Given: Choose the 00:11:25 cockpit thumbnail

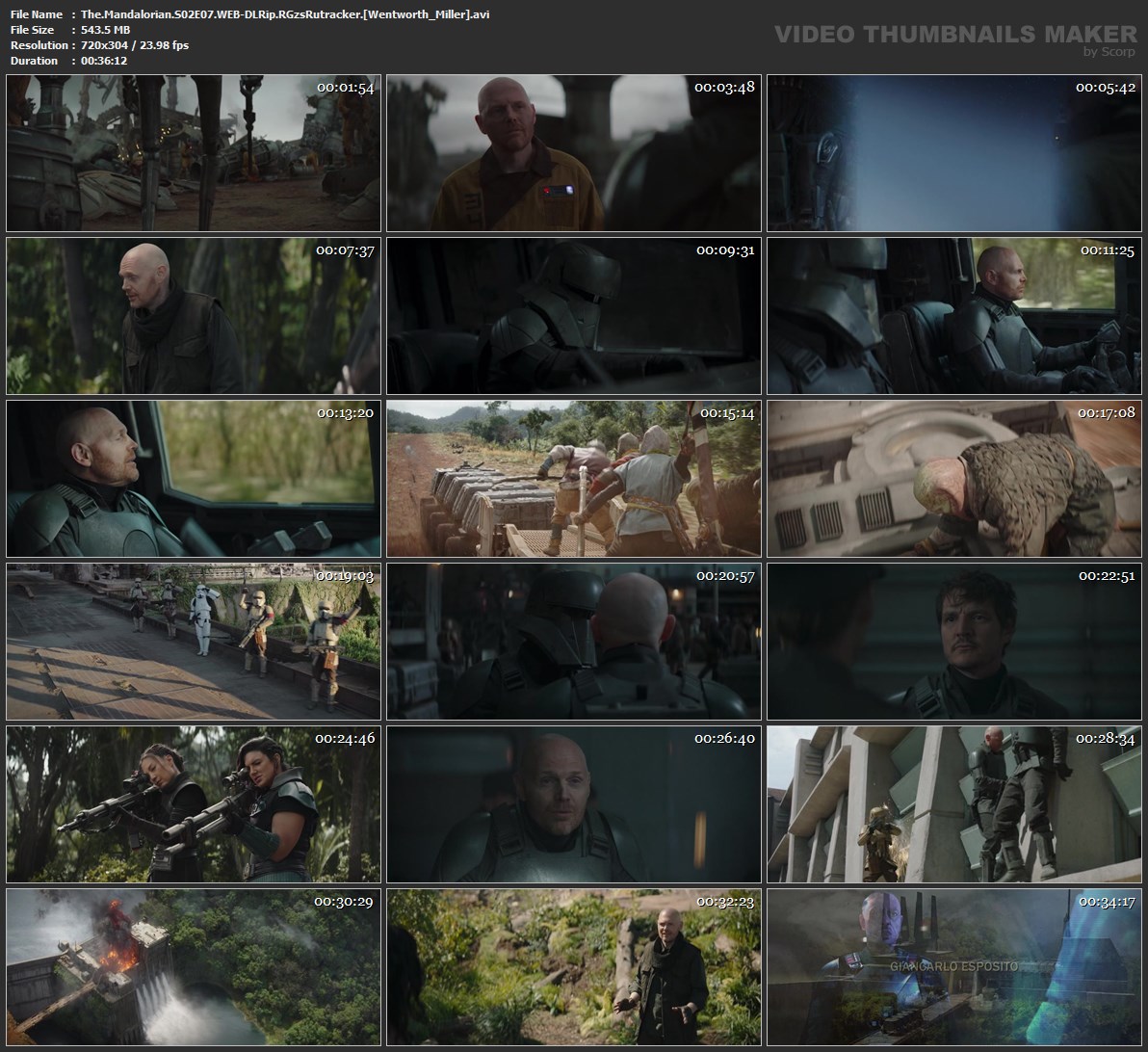Looking at the screenshot, I should pos(954,316).
